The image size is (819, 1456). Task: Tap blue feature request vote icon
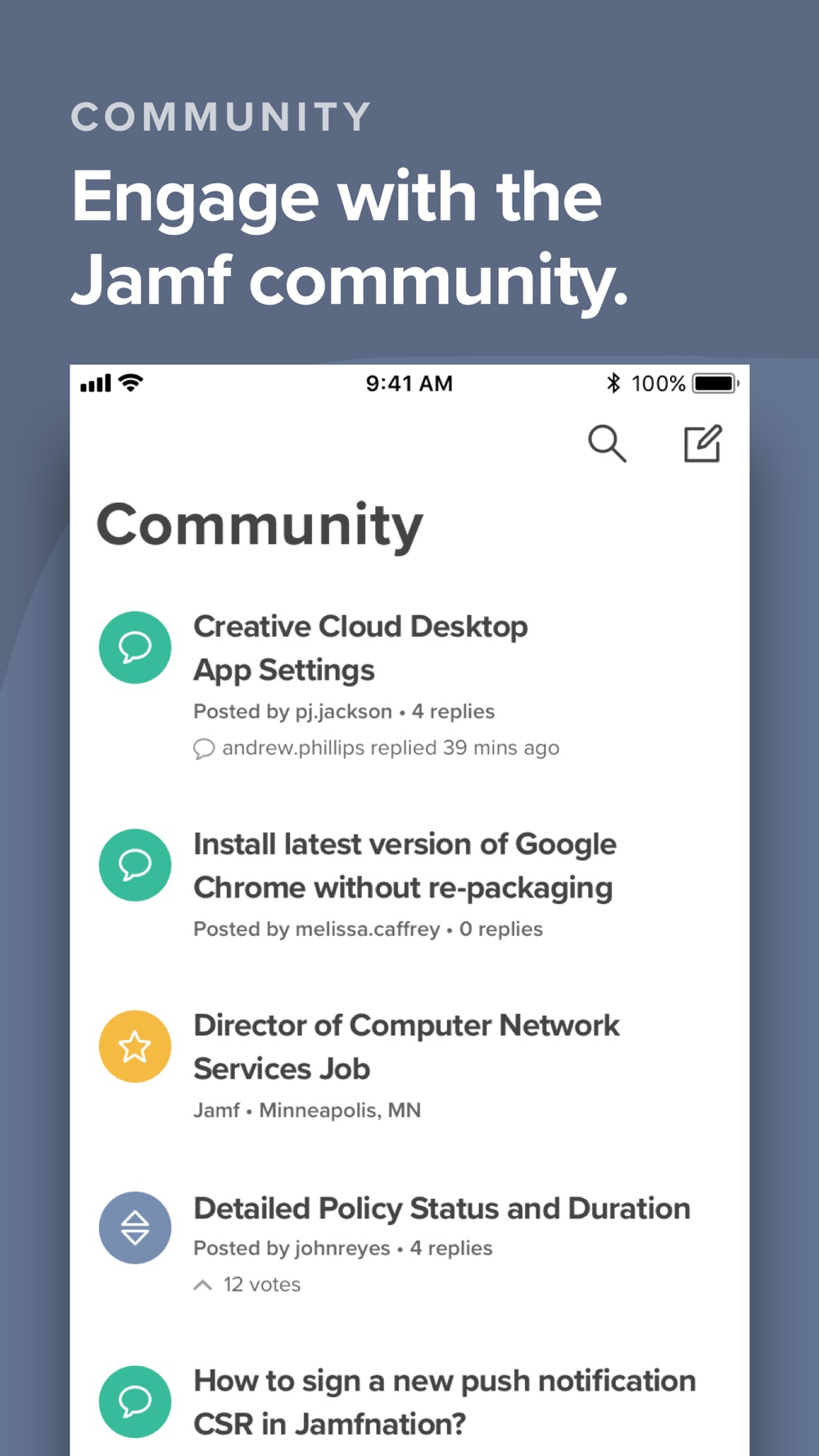[135, 1228]
